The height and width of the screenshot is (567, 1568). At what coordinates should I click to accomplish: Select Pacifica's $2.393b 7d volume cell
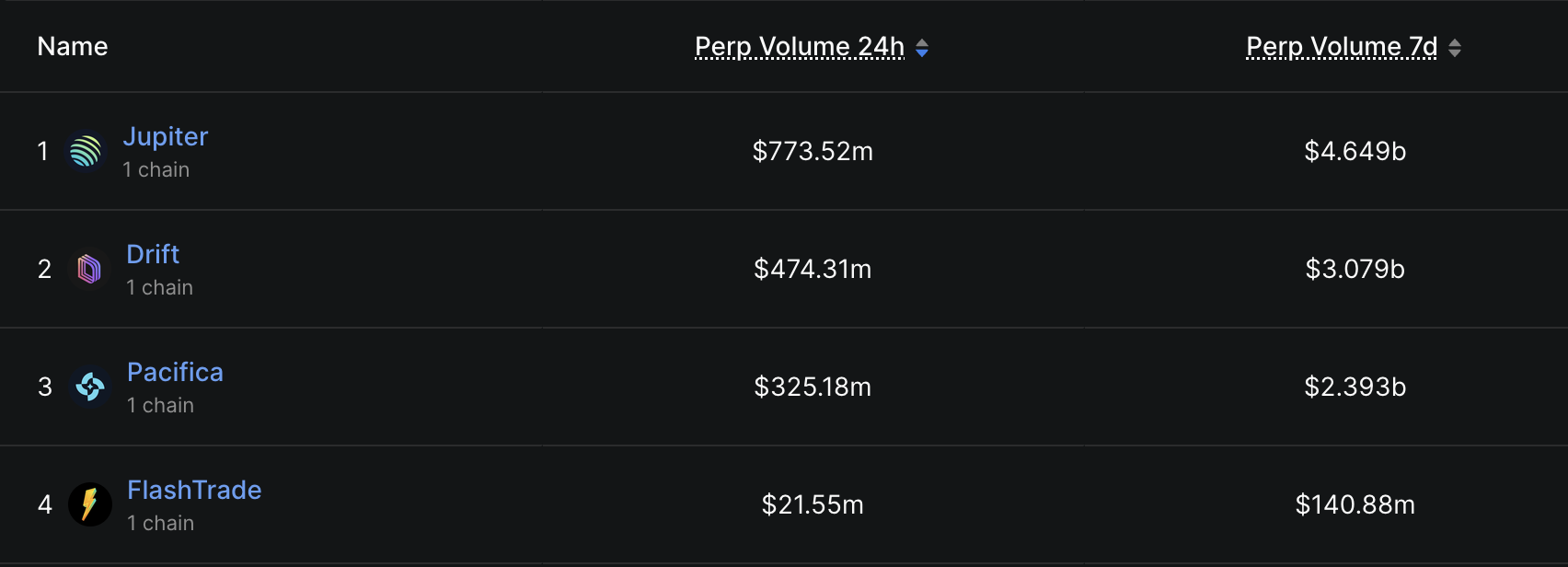[1355, 387]
